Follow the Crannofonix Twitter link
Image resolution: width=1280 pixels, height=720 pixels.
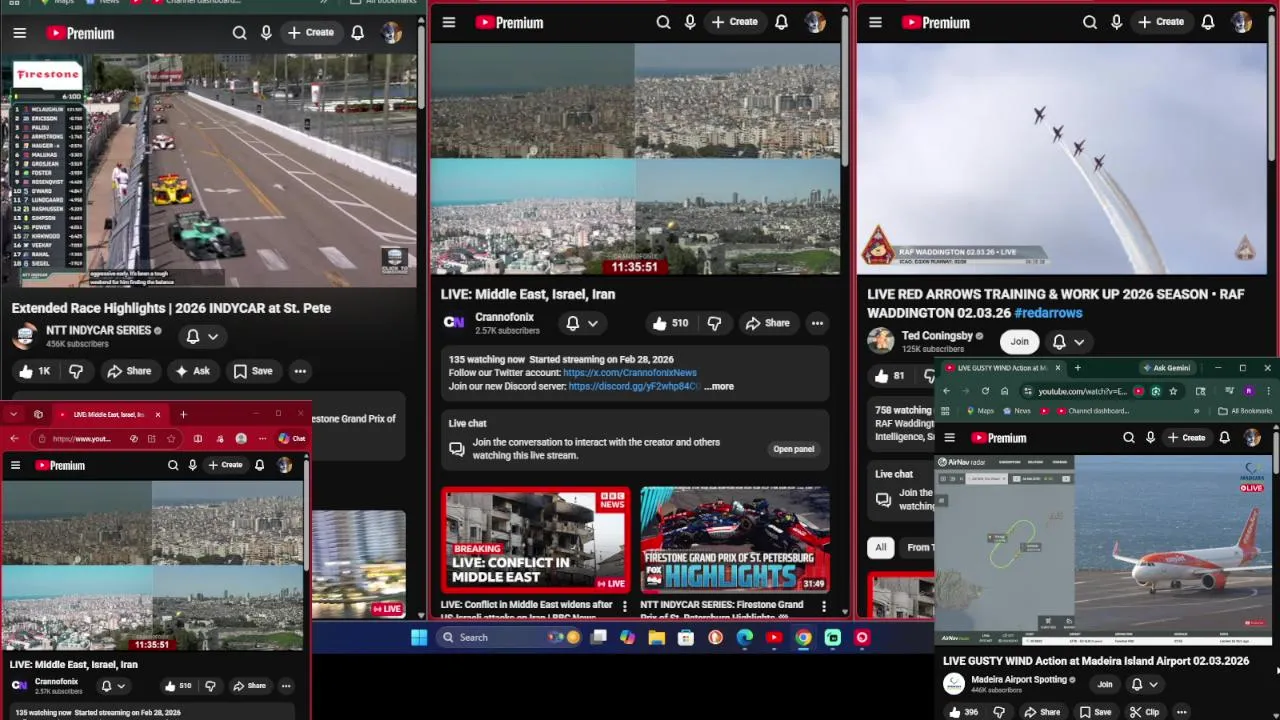(x=630, y=372)
